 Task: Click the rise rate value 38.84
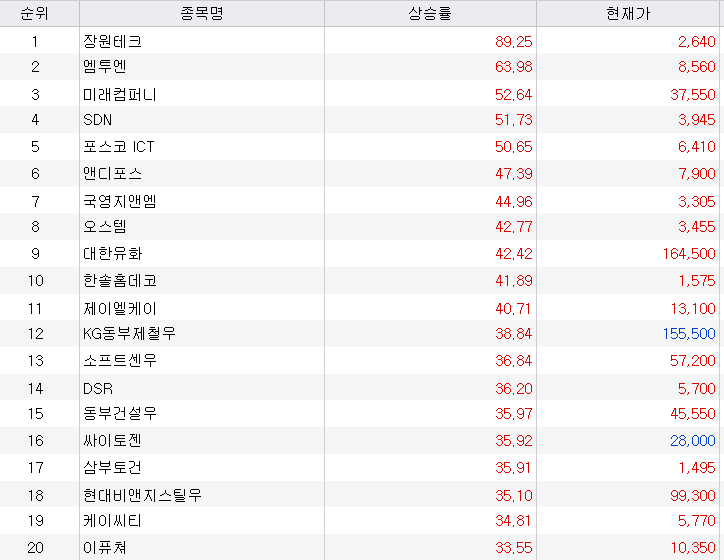pyautogui.click(x=513, y=333)
